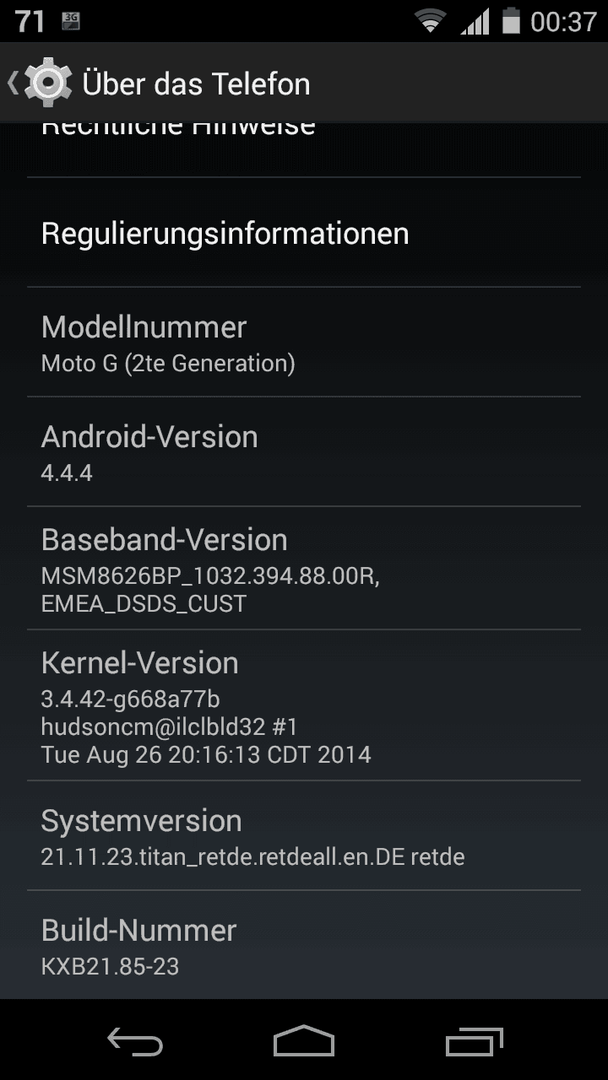This screenshot has height=1080, width=608.
Task: Tap the mobile signal strength icon
Action: 475,21
